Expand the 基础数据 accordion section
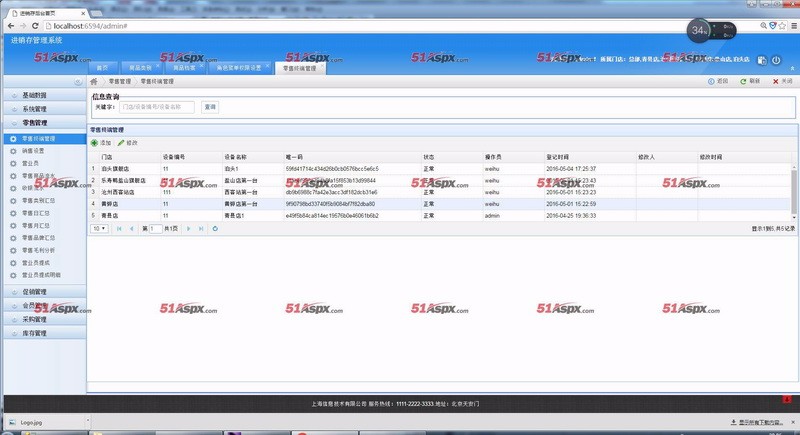This screenshot has width=800, height=435. 44,95
